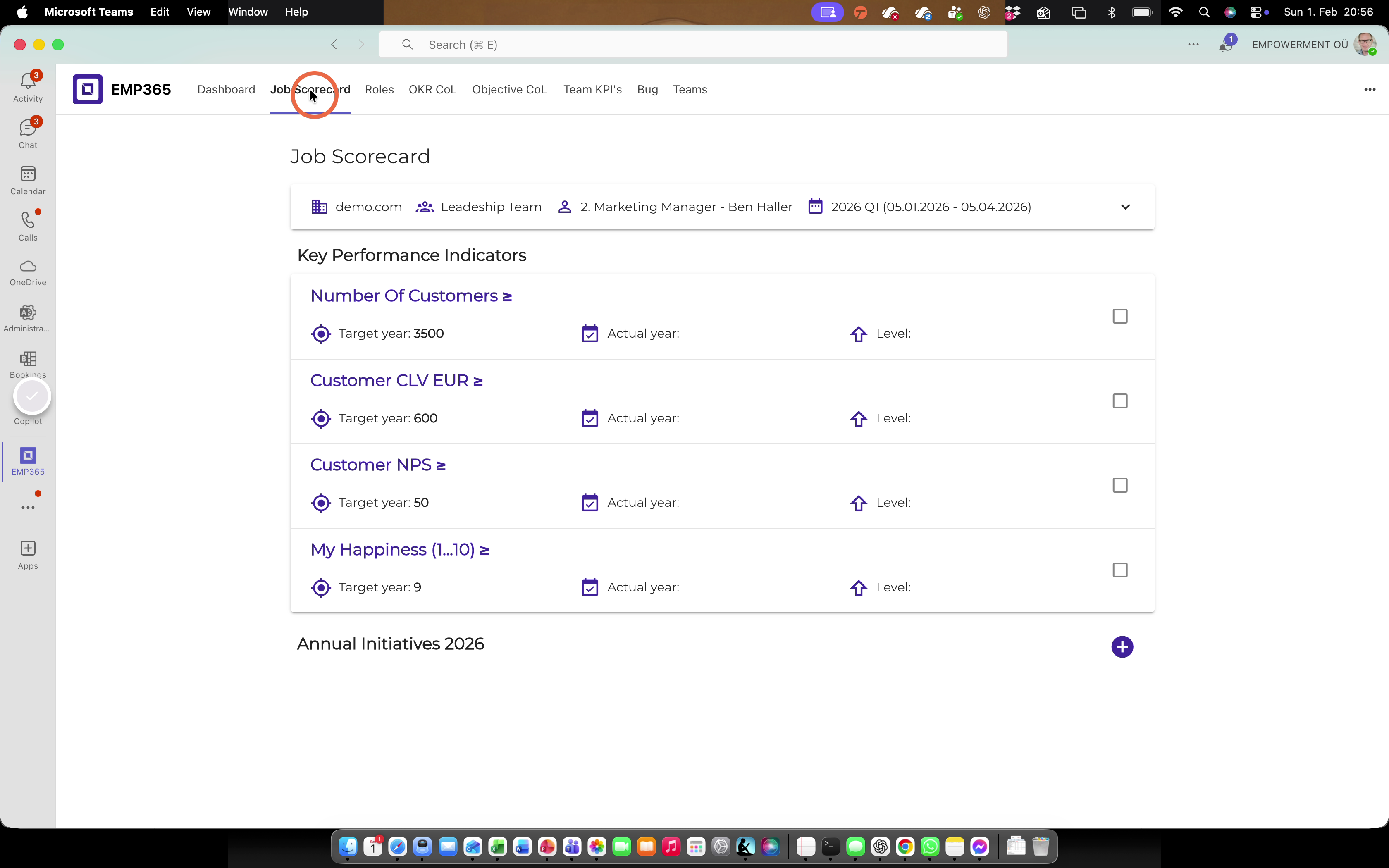The image size is (1389, 868).
Task: Change the Leadeship Team filter
Action: 479,207
